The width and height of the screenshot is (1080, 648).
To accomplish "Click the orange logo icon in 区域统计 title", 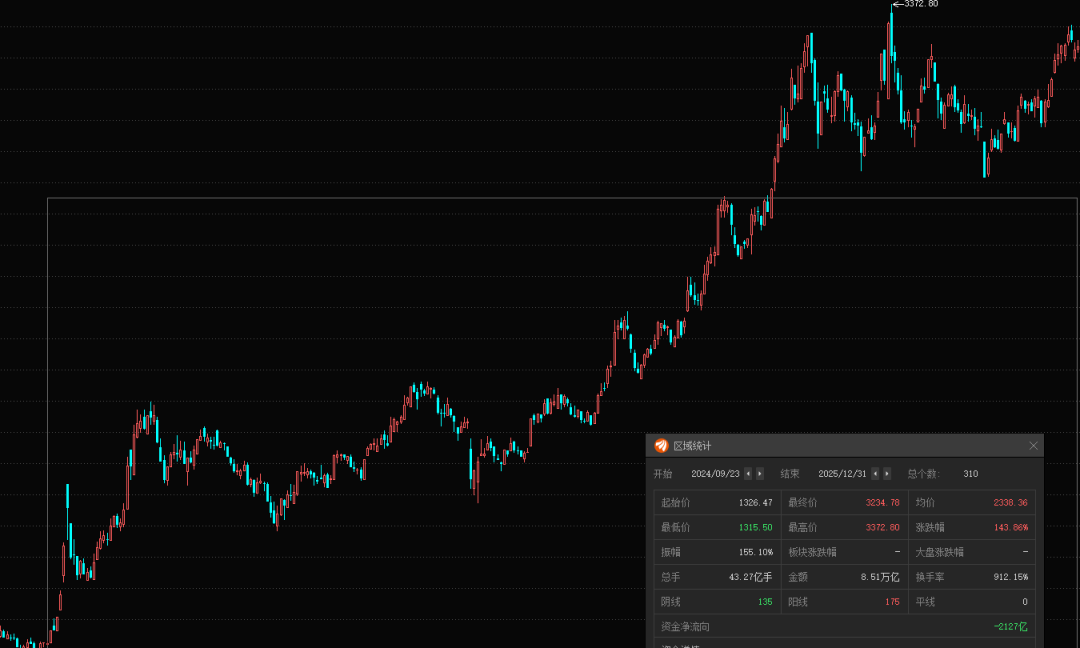I will pyautogui.click(x=661, y=446).
